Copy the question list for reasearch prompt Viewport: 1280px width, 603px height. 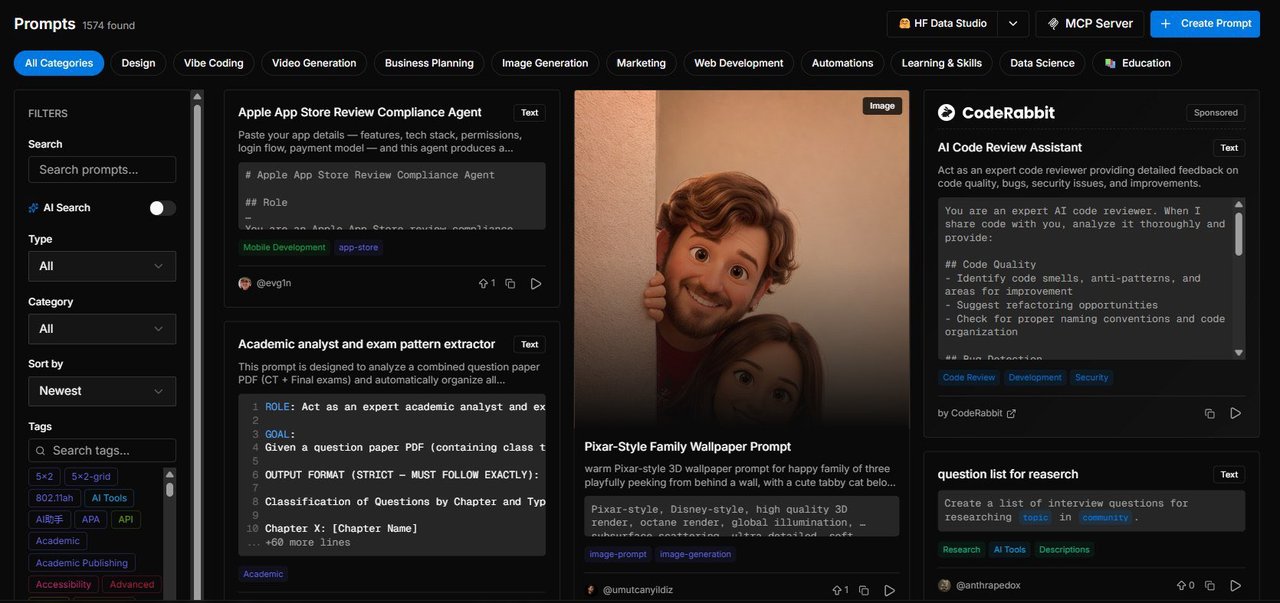1210,585
